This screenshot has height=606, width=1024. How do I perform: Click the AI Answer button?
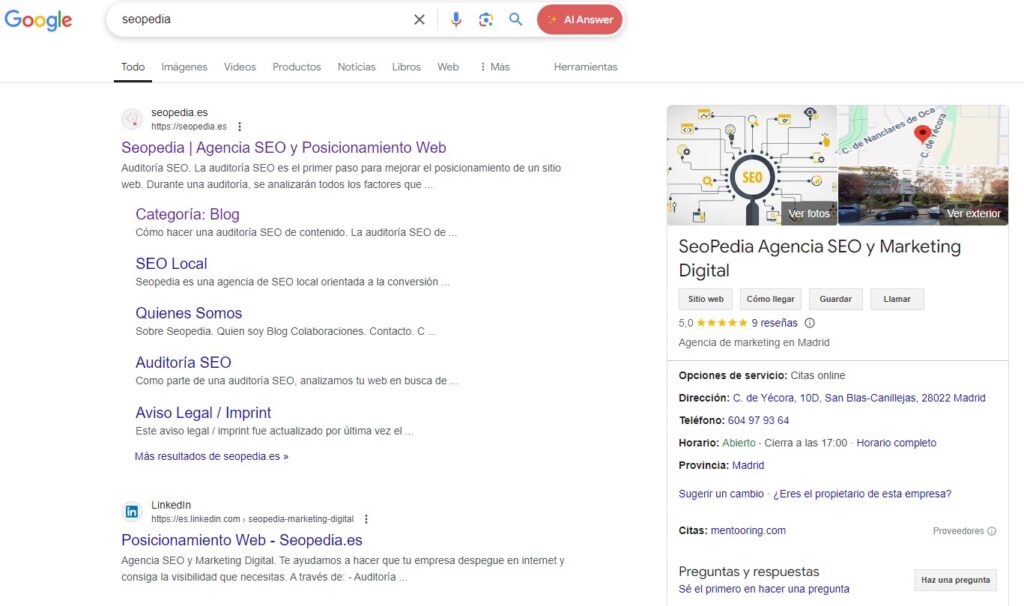pyautogui.click(x=580, y=20)
